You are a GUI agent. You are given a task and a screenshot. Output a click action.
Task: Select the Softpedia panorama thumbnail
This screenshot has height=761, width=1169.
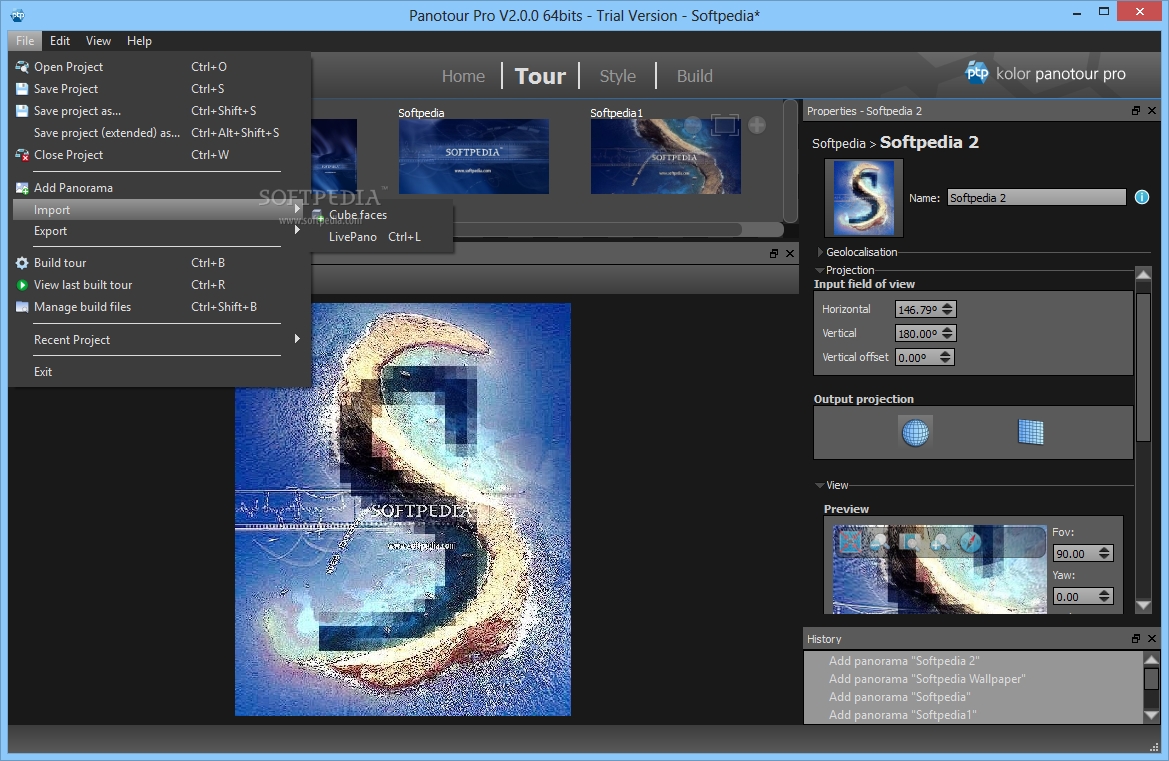coord(473,157)
